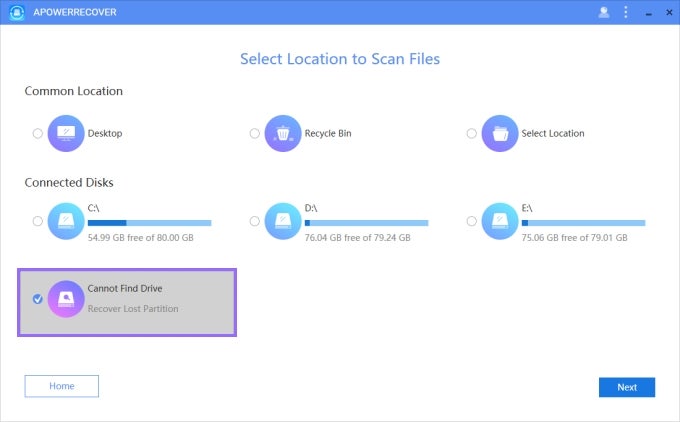The width and height of the screenshot is (680, 422).
Task: Select the Recycle Bin radio button
Action: [255, 133]
